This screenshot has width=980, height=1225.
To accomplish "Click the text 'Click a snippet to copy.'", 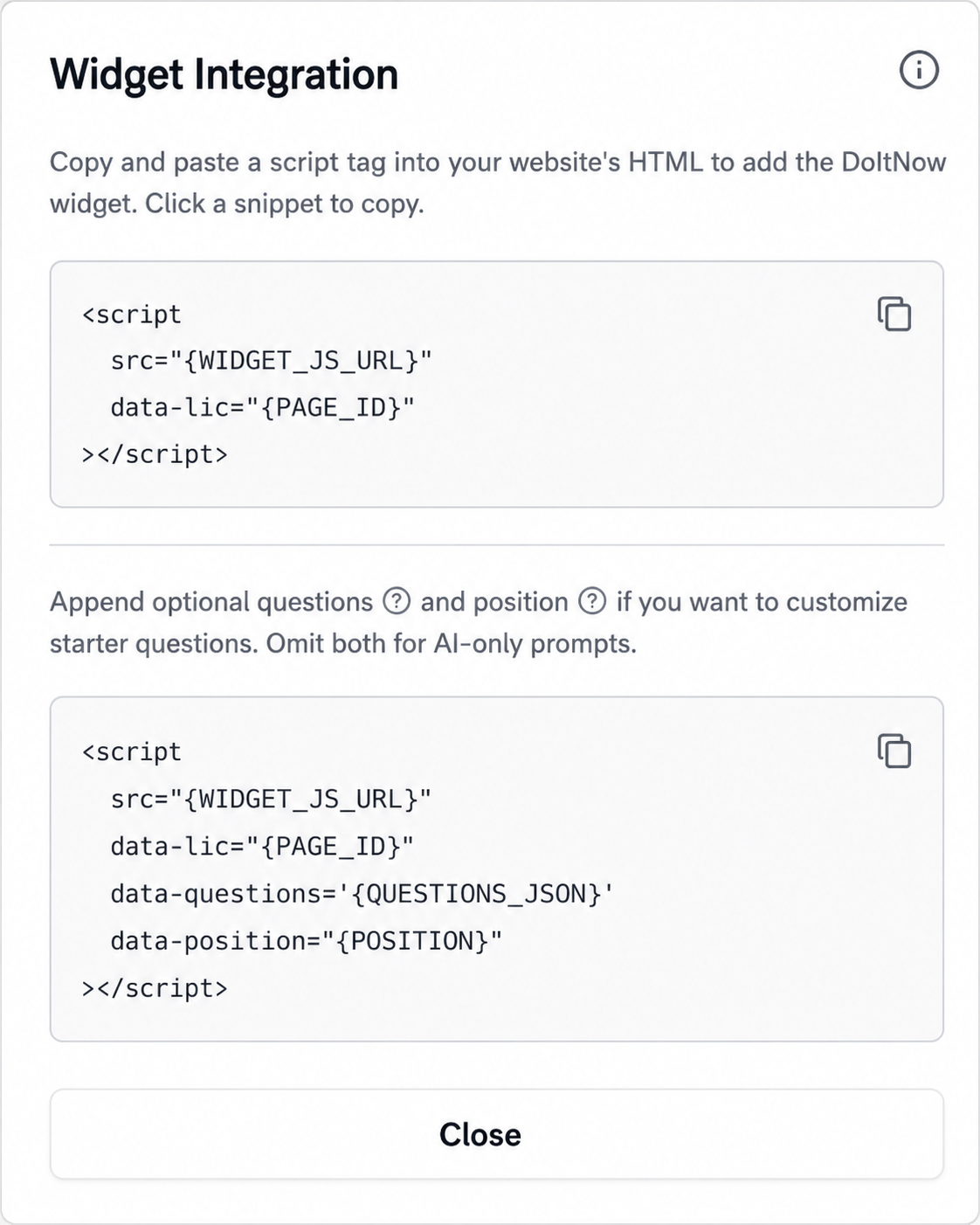I will coord(285,204).
